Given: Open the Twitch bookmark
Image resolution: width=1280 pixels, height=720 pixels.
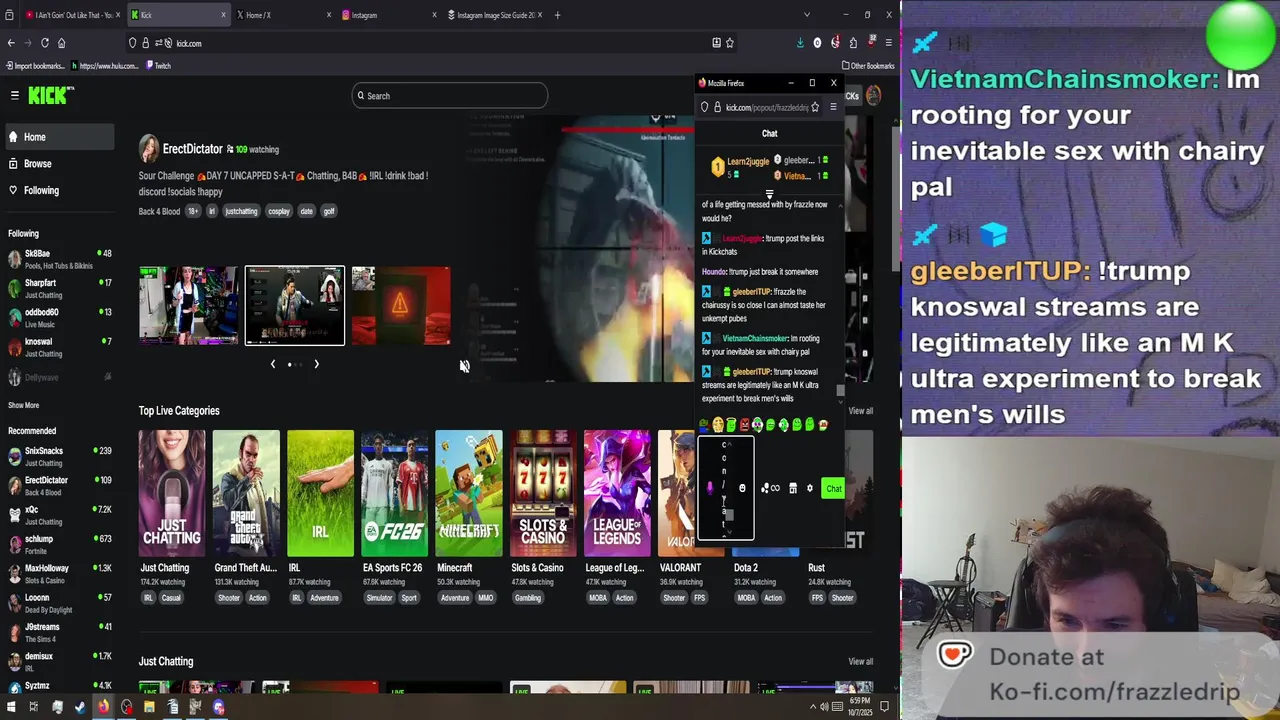Looking at the screenshot, I should tap(158, 66).
